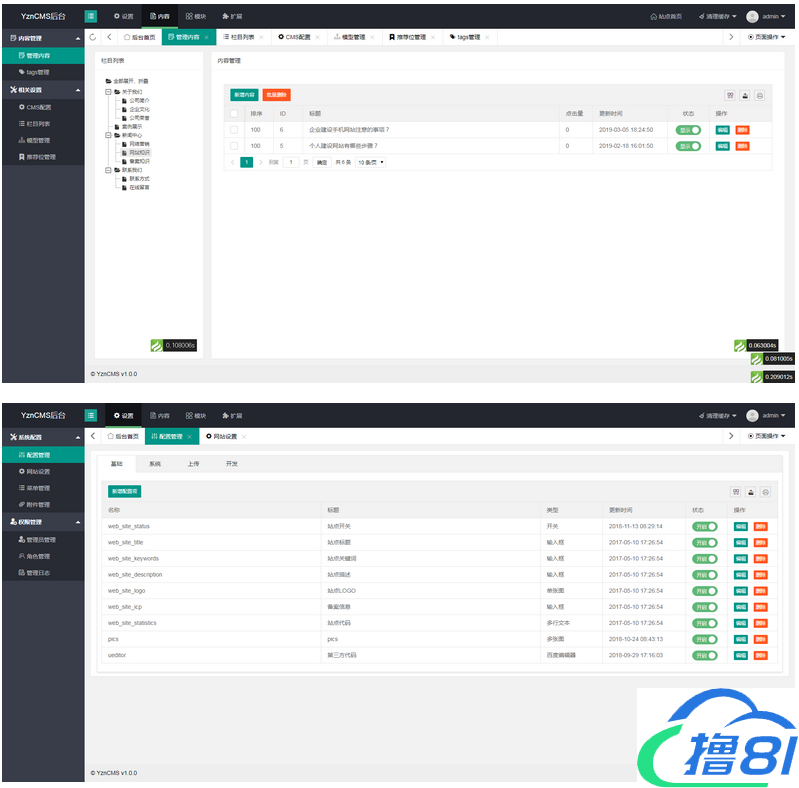799x788 pixels.
Task: Click the pagination page number input field
Action: click(x=291, y=162)
